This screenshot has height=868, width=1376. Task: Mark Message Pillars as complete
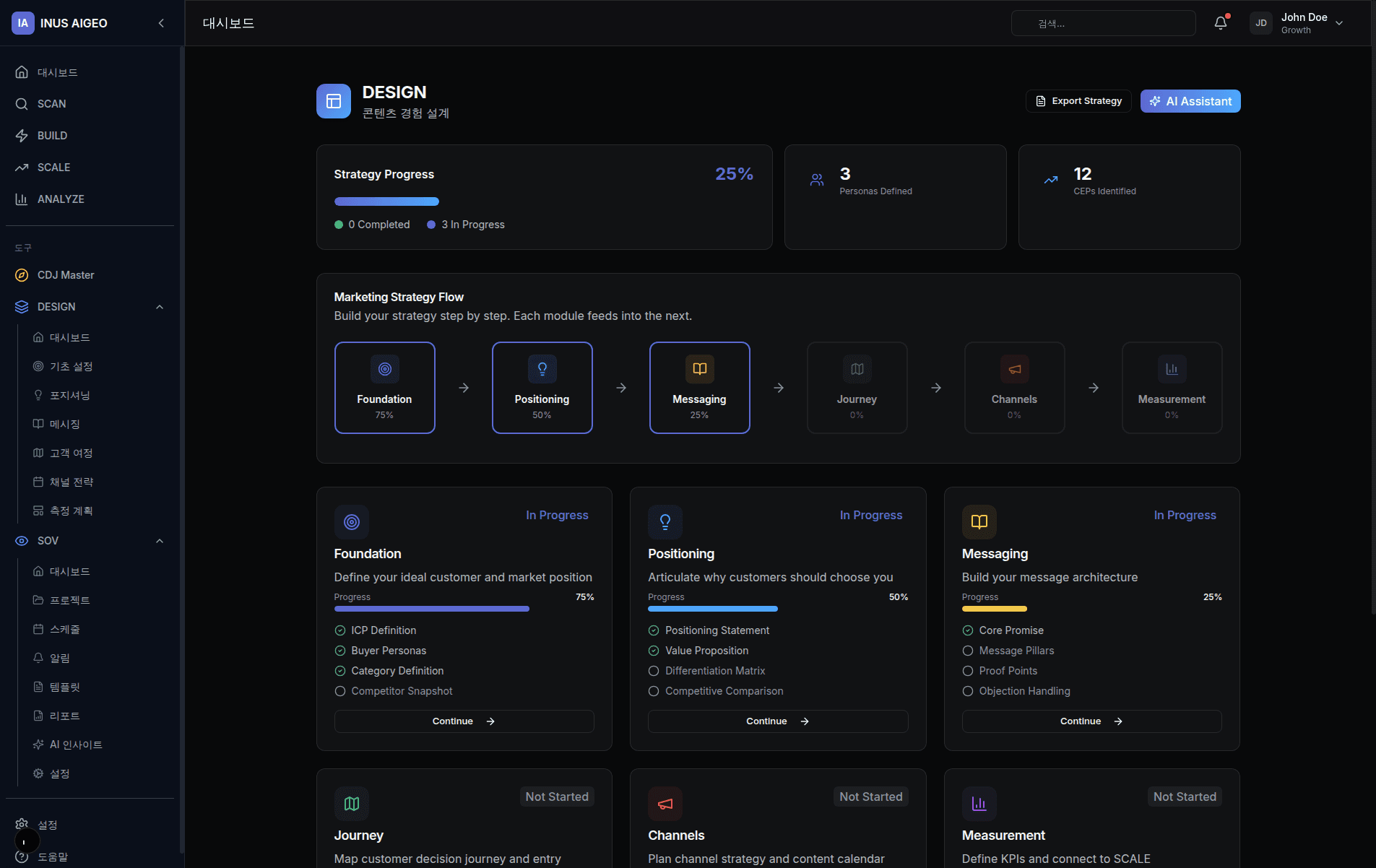coord(968,651)
